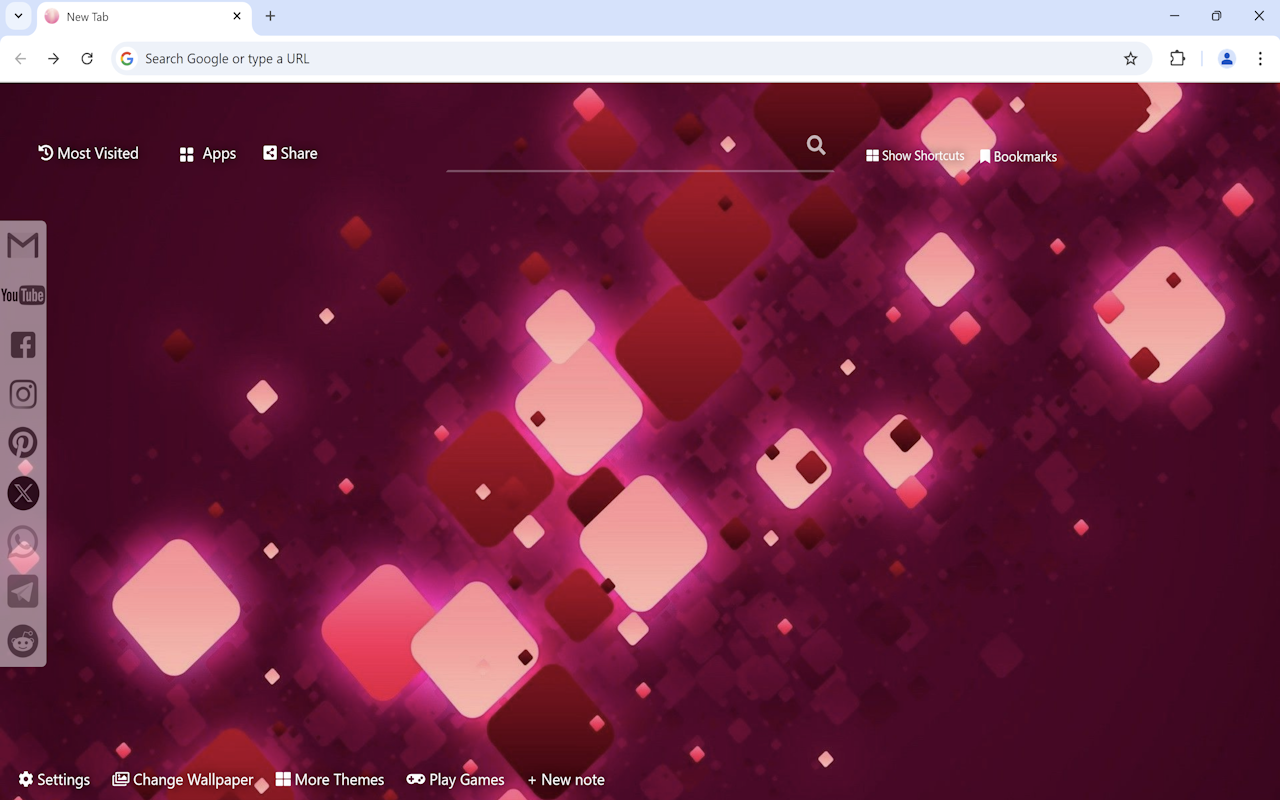Click the magnifier search icon on the page
This screenshot has width=1280, height=800.
(816, 146)
